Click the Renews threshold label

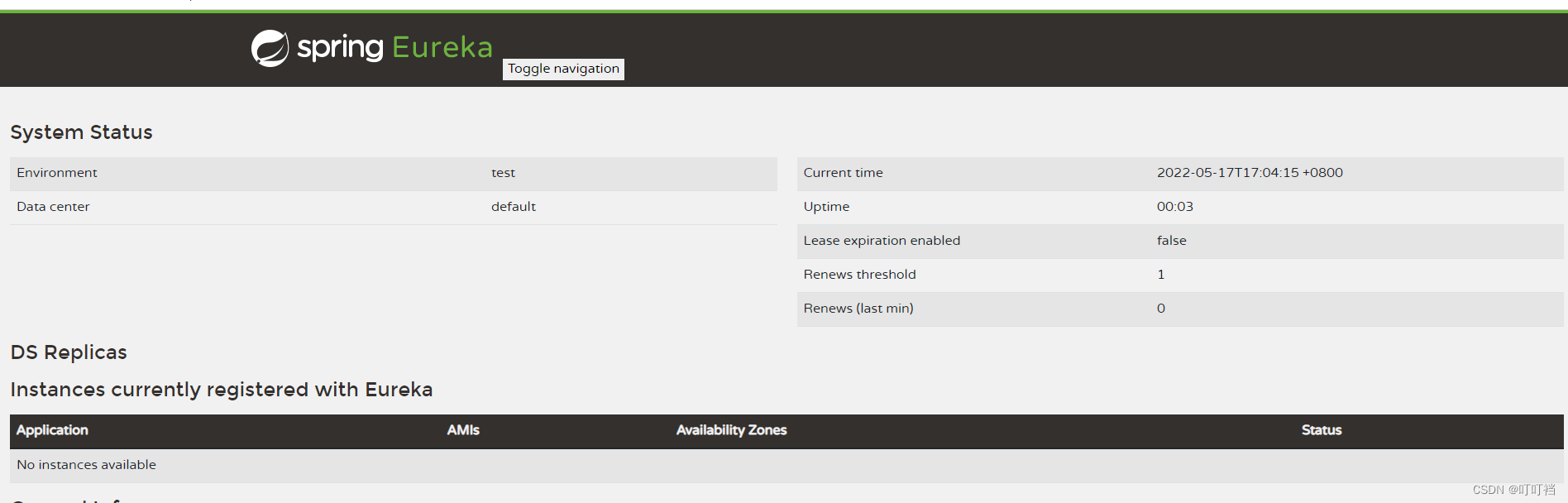(859, 275)
